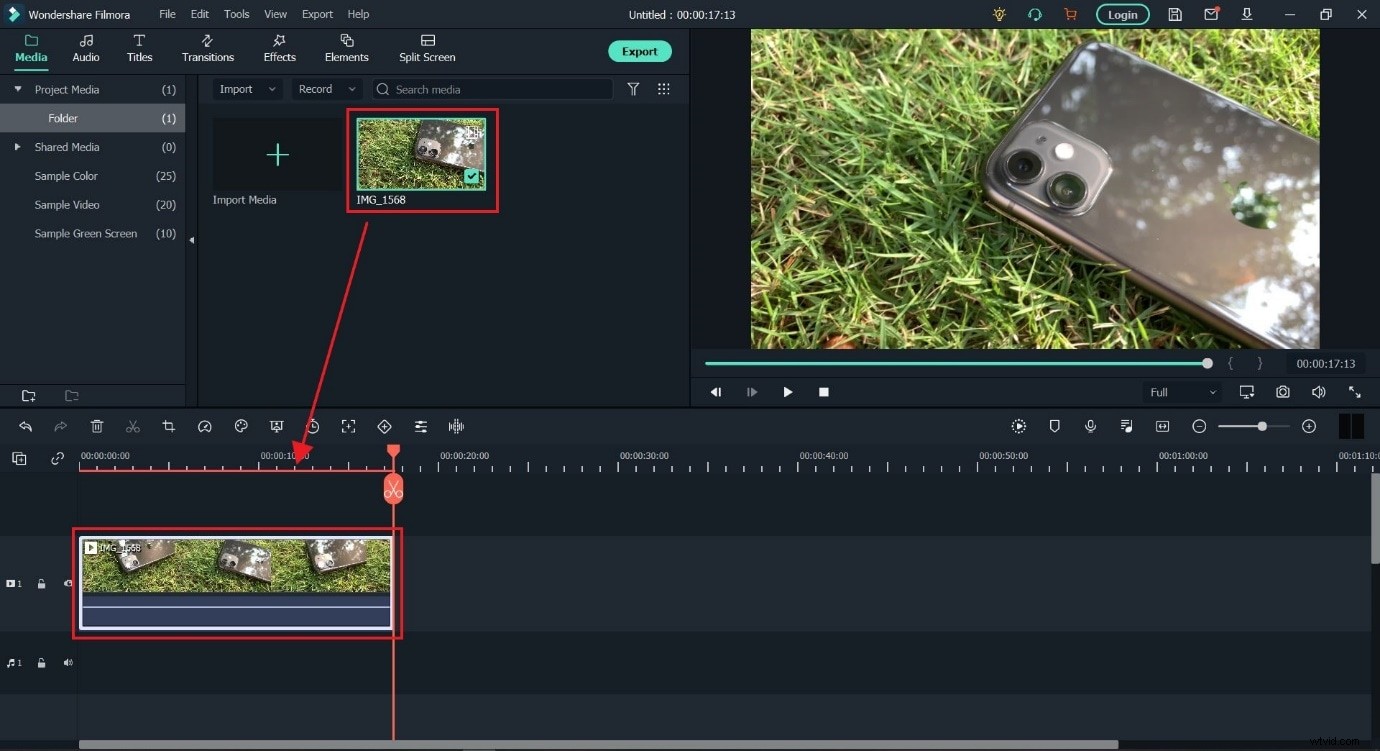The width and height of the screenshot is (1380, 751).
Task: Click the Render preview icon above the timeline
Action: tap(1018, 426)
